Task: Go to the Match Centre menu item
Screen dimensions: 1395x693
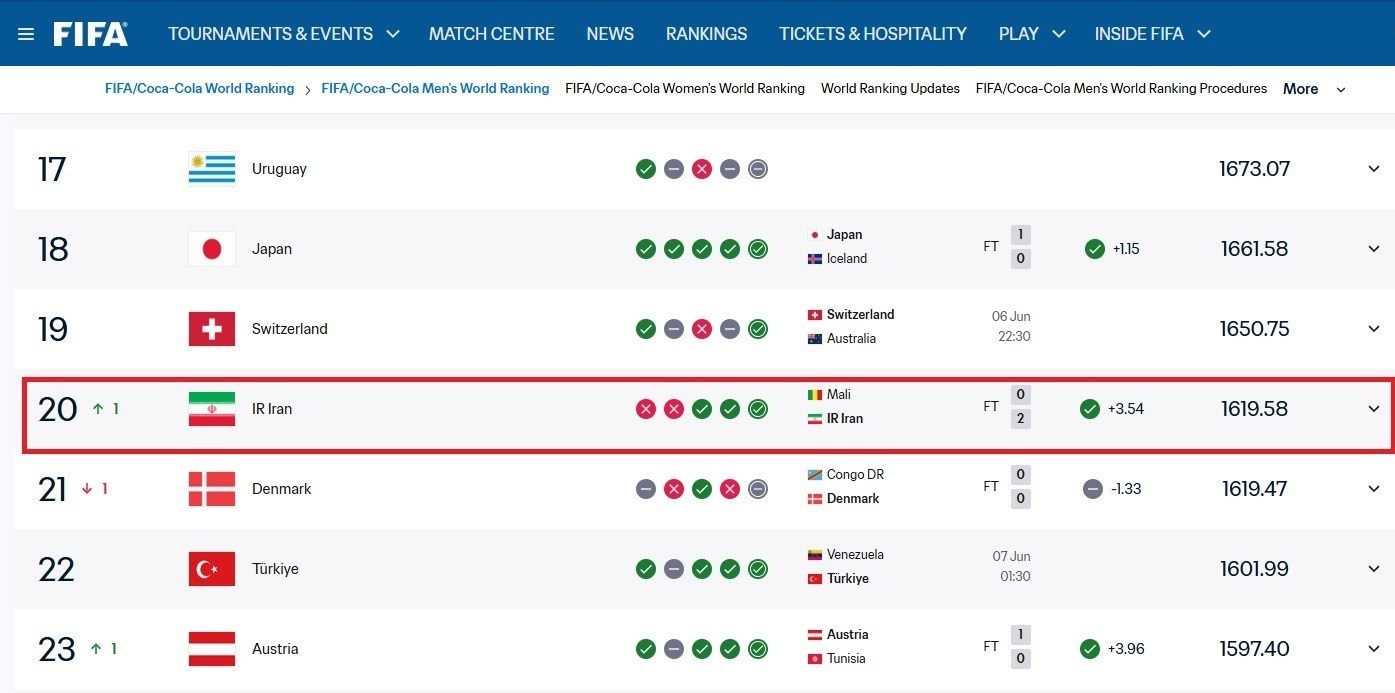Action: (x=492, y=34)
